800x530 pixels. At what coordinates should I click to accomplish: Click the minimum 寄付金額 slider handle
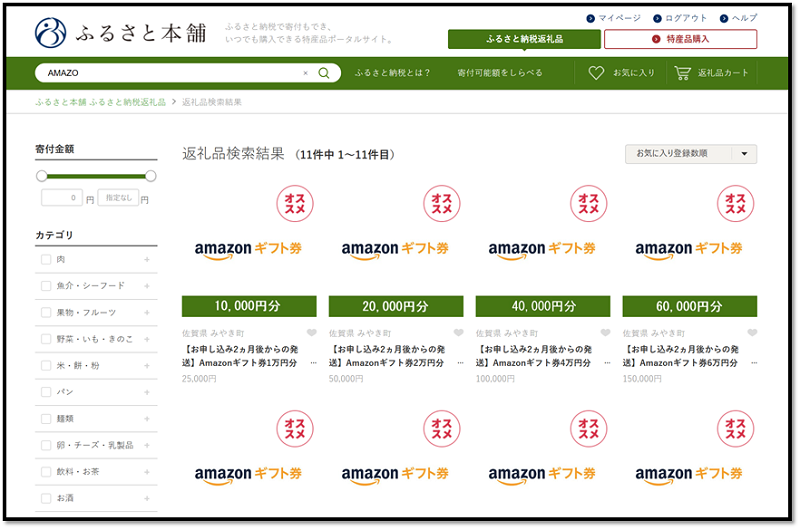[x=42, y=176]
